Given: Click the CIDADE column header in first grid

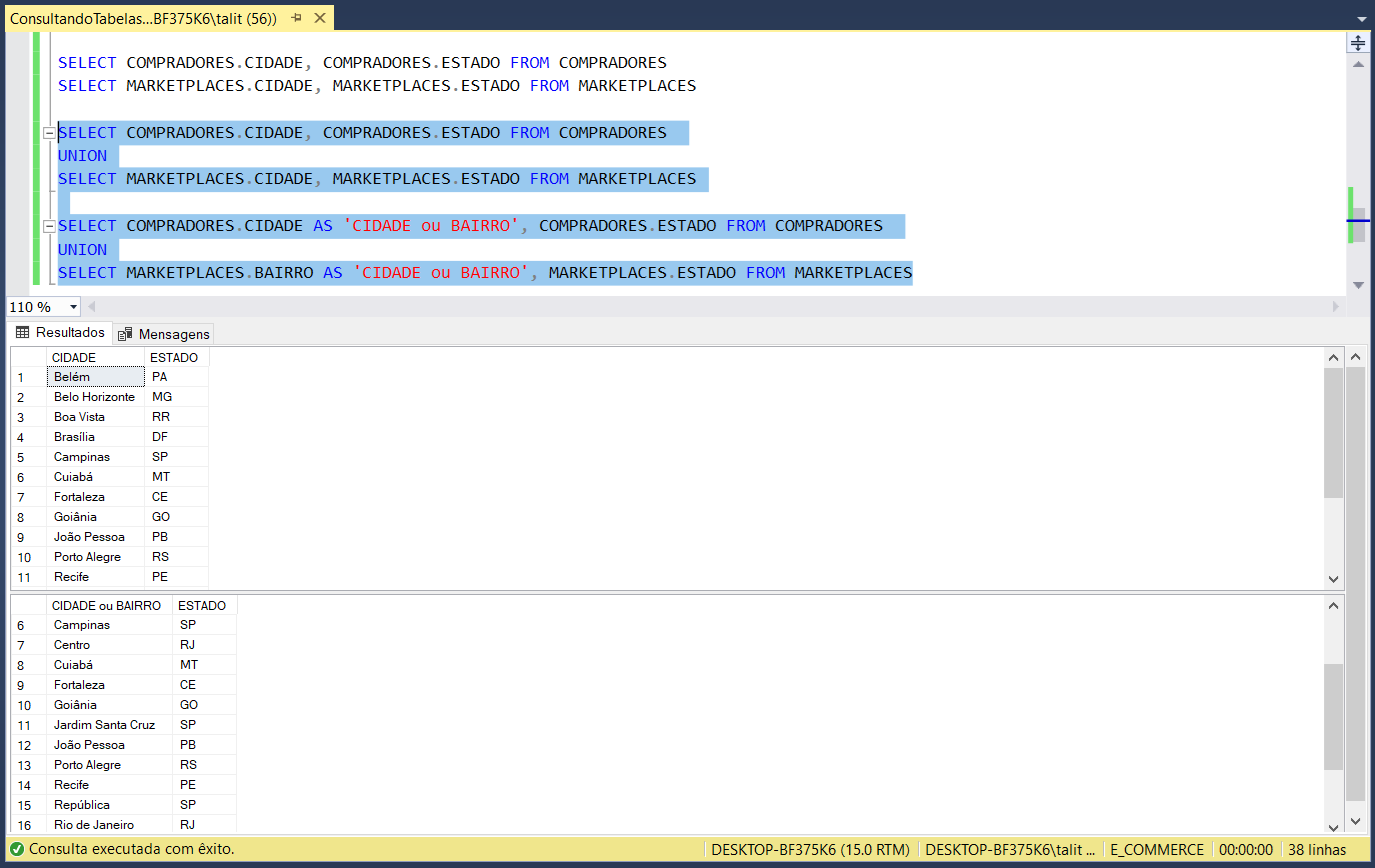Looking at the screenshot, I should (95, 357).
